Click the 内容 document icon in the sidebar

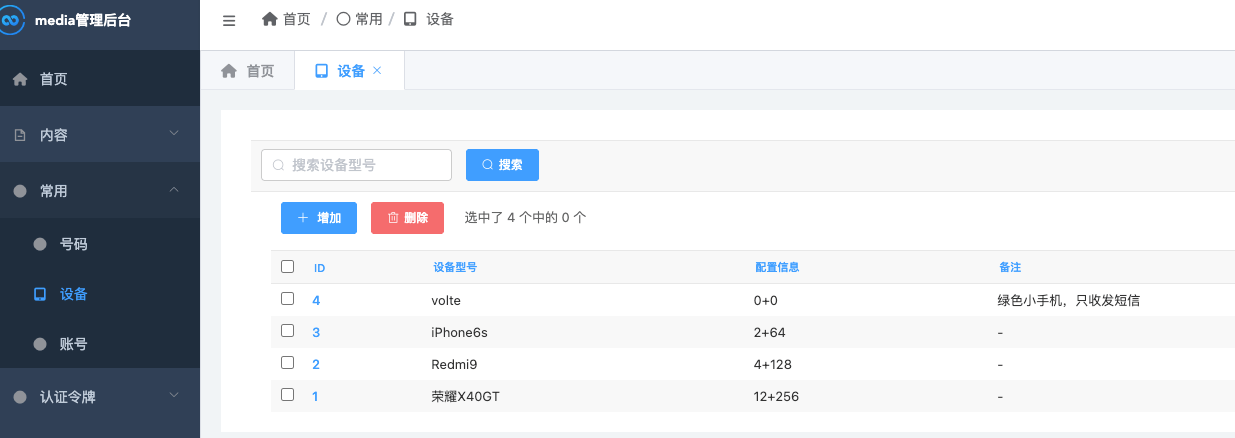coord(20,135)
